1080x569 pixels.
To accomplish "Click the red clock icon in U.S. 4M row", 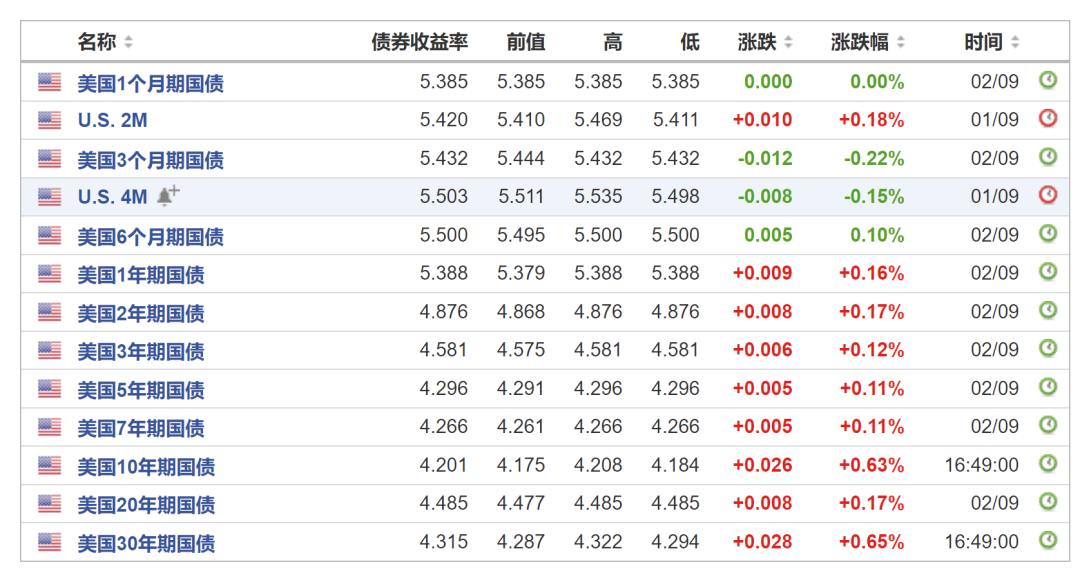I will point(1047,195).
